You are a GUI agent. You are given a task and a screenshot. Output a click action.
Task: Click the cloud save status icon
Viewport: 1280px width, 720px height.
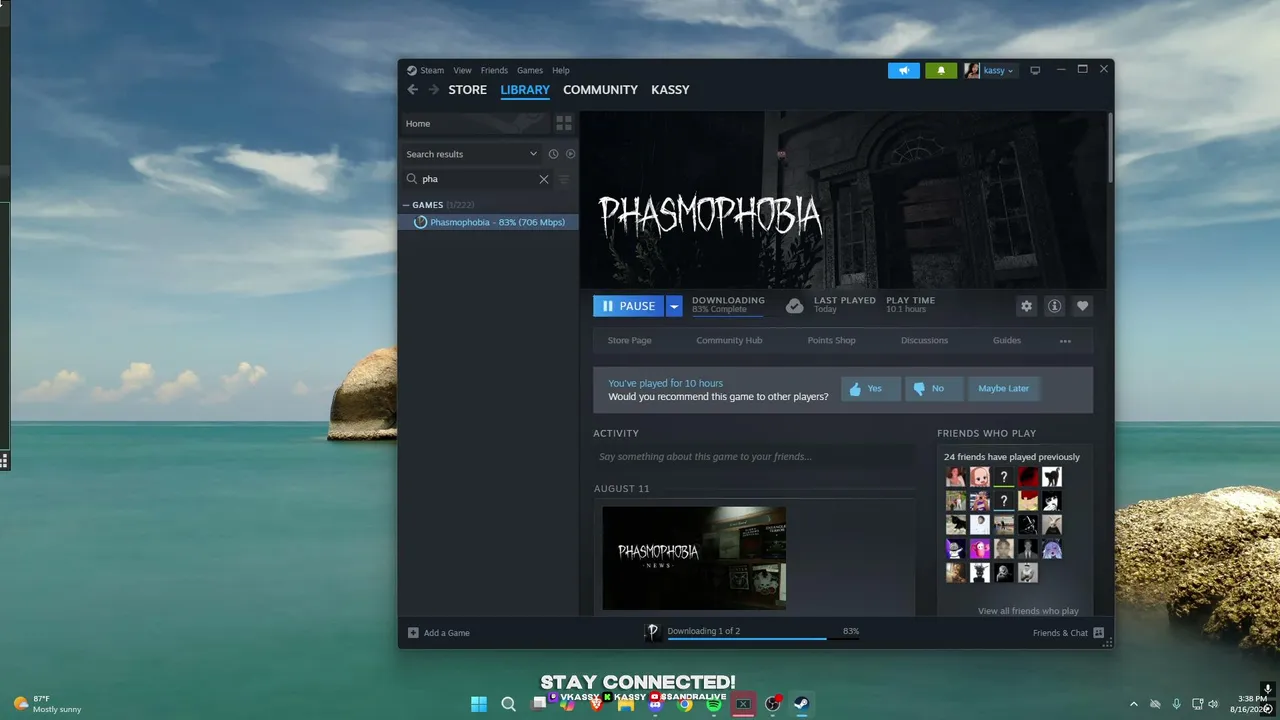click(795, 306)
